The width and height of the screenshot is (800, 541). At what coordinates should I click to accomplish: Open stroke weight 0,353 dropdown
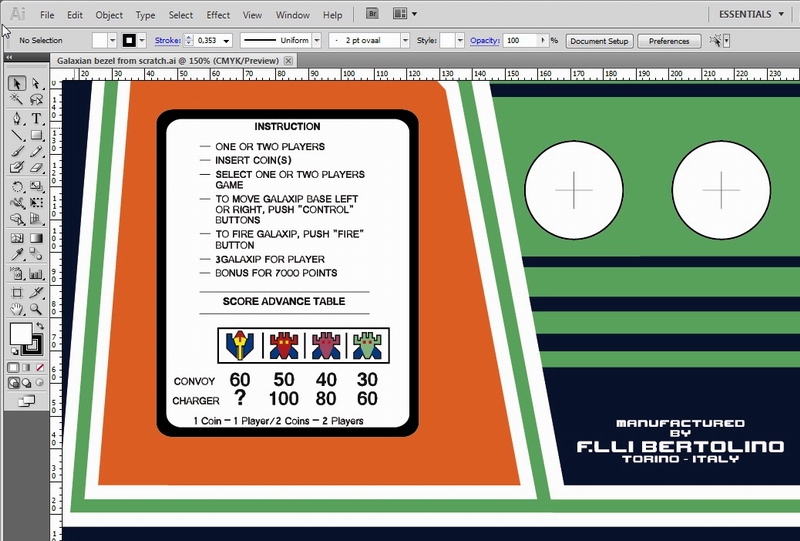[x=227, y=40]
